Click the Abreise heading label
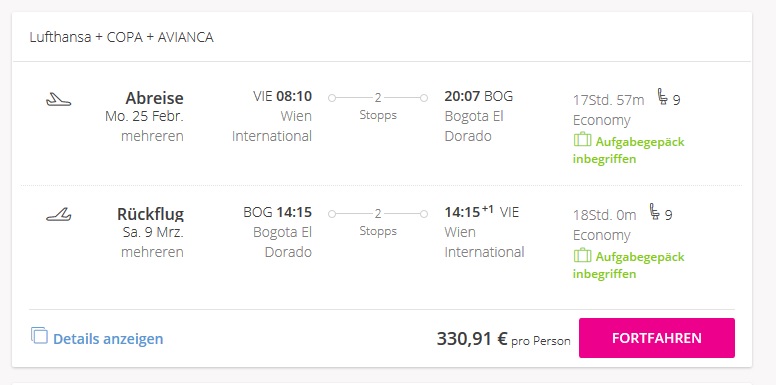 154,98
